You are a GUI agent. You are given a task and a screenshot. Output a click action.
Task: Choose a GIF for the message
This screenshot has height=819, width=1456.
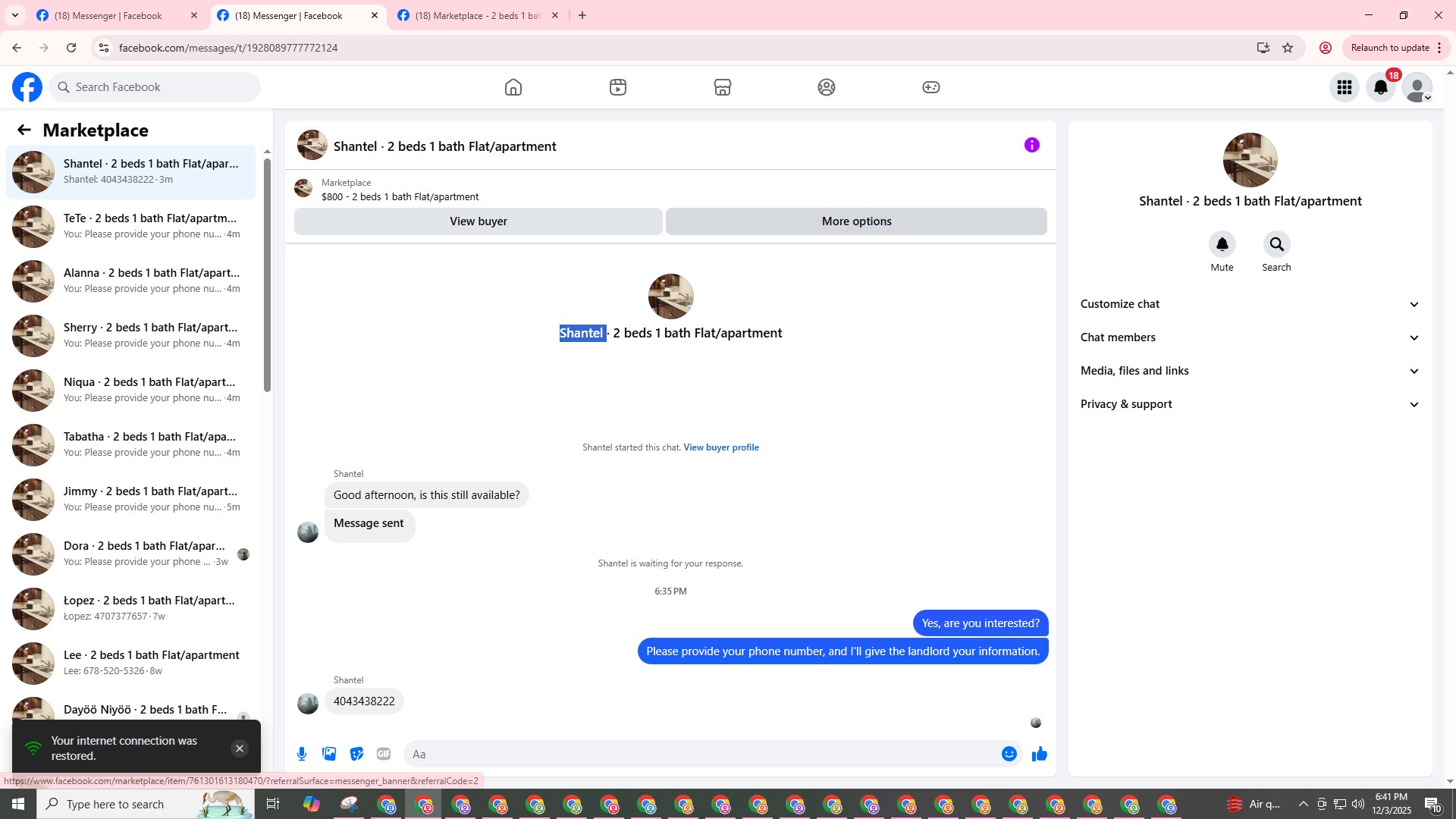click(384, 754)
